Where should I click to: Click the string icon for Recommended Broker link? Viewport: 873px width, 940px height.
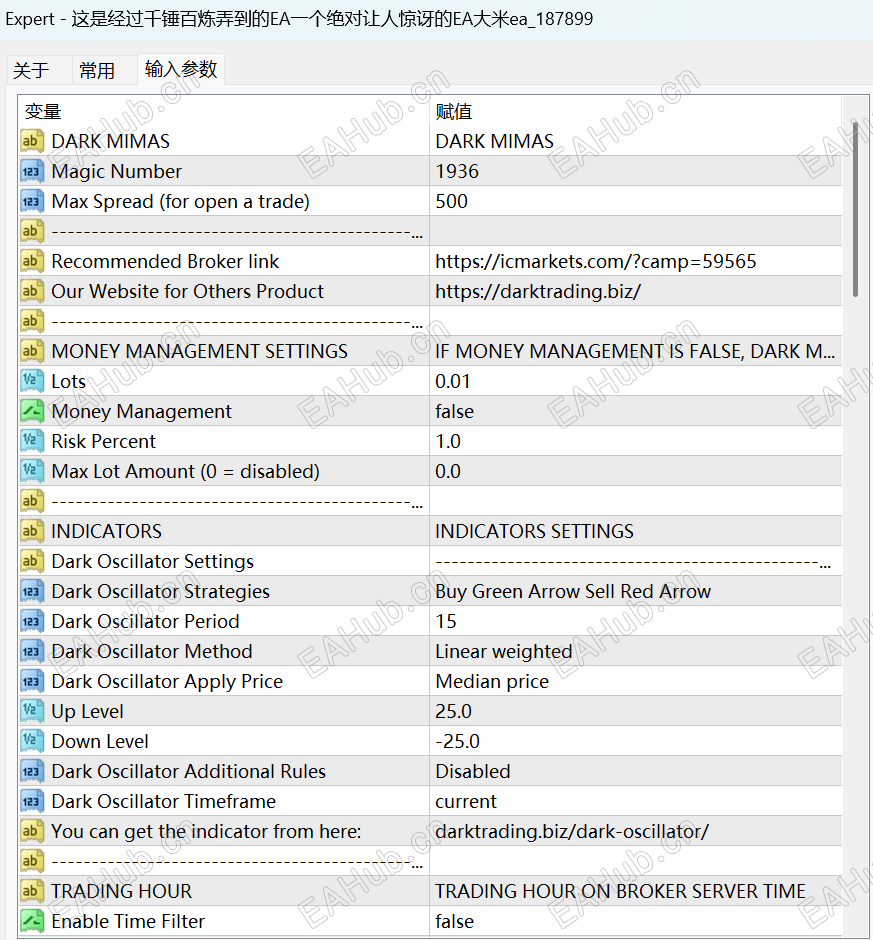coord(32,261)
